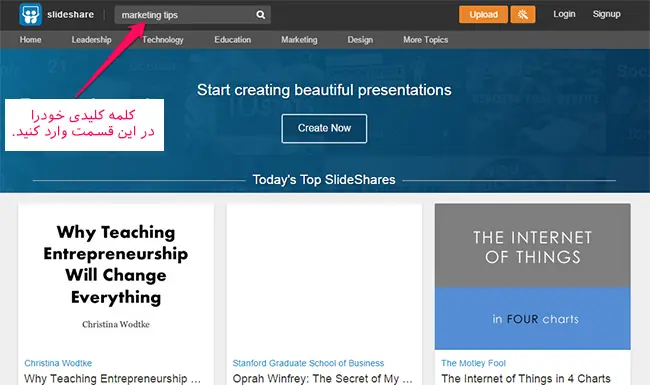This screenshot has height=385, width=650.
Task: Open the blank Oprah Winfrey slide thumbnail
Action: pos(324,277)
